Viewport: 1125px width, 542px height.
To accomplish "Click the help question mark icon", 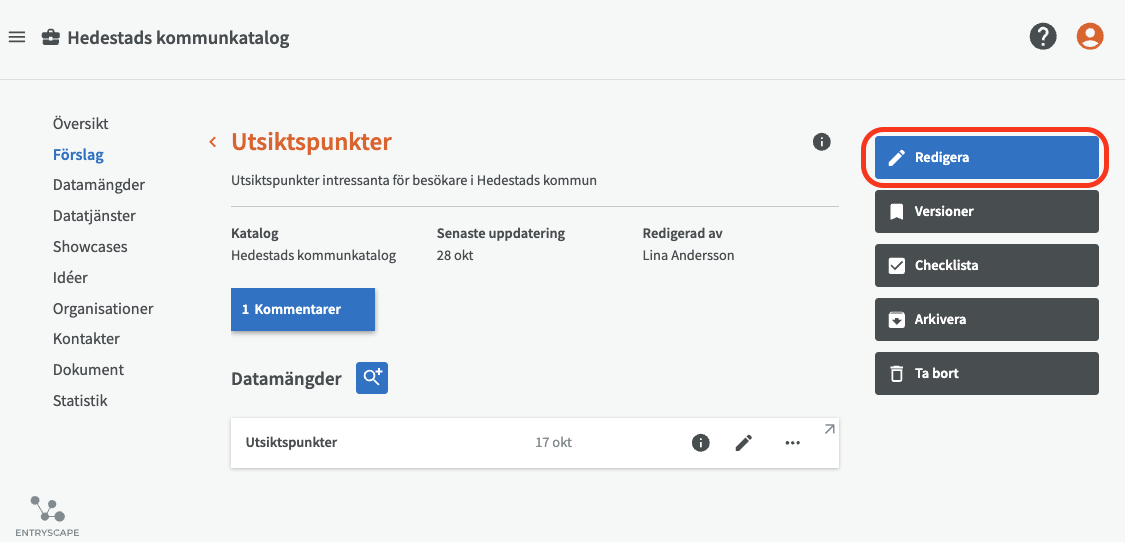I will coord(1043,37).
